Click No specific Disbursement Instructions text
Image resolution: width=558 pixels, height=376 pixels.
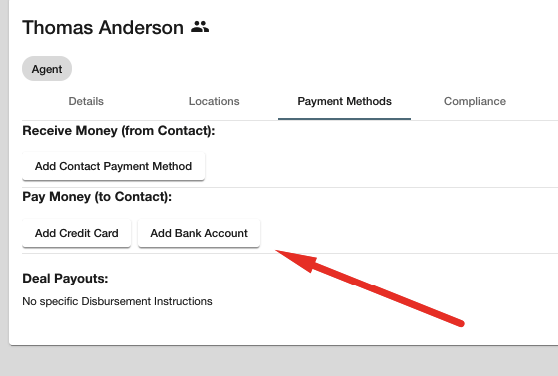coord(117,301)
